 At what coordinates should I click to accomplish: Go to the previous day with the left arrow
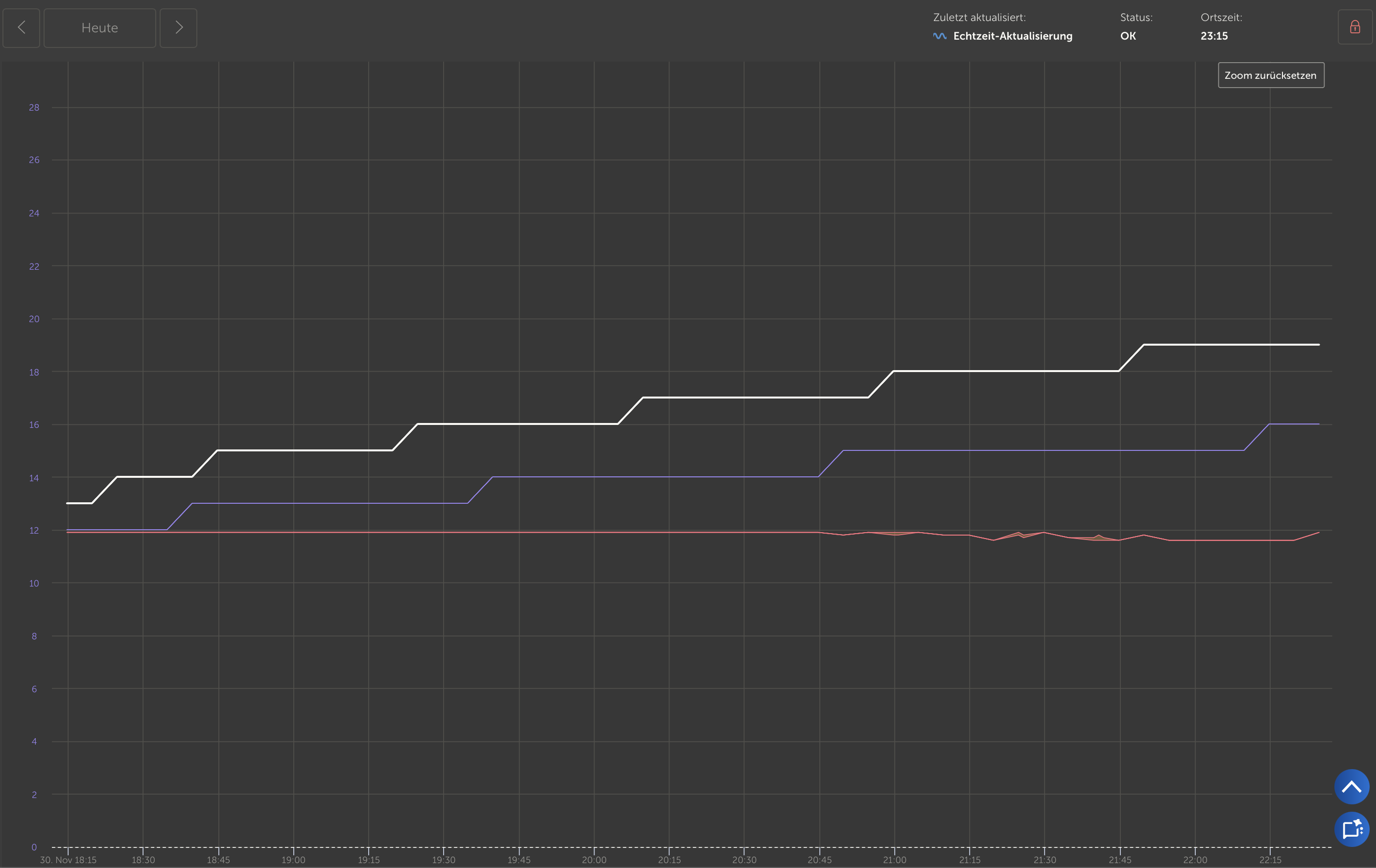[21, 27]
